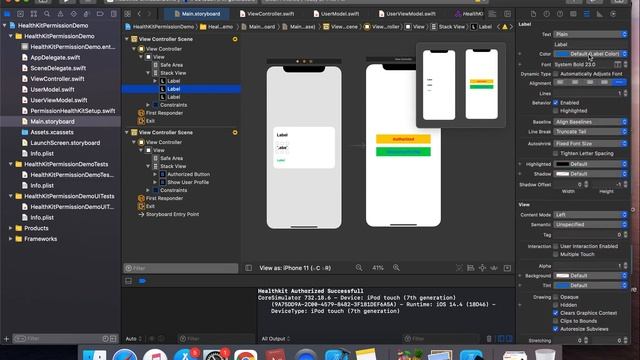
Task: Show the Quick Help inspector
Action: (560, 14)
